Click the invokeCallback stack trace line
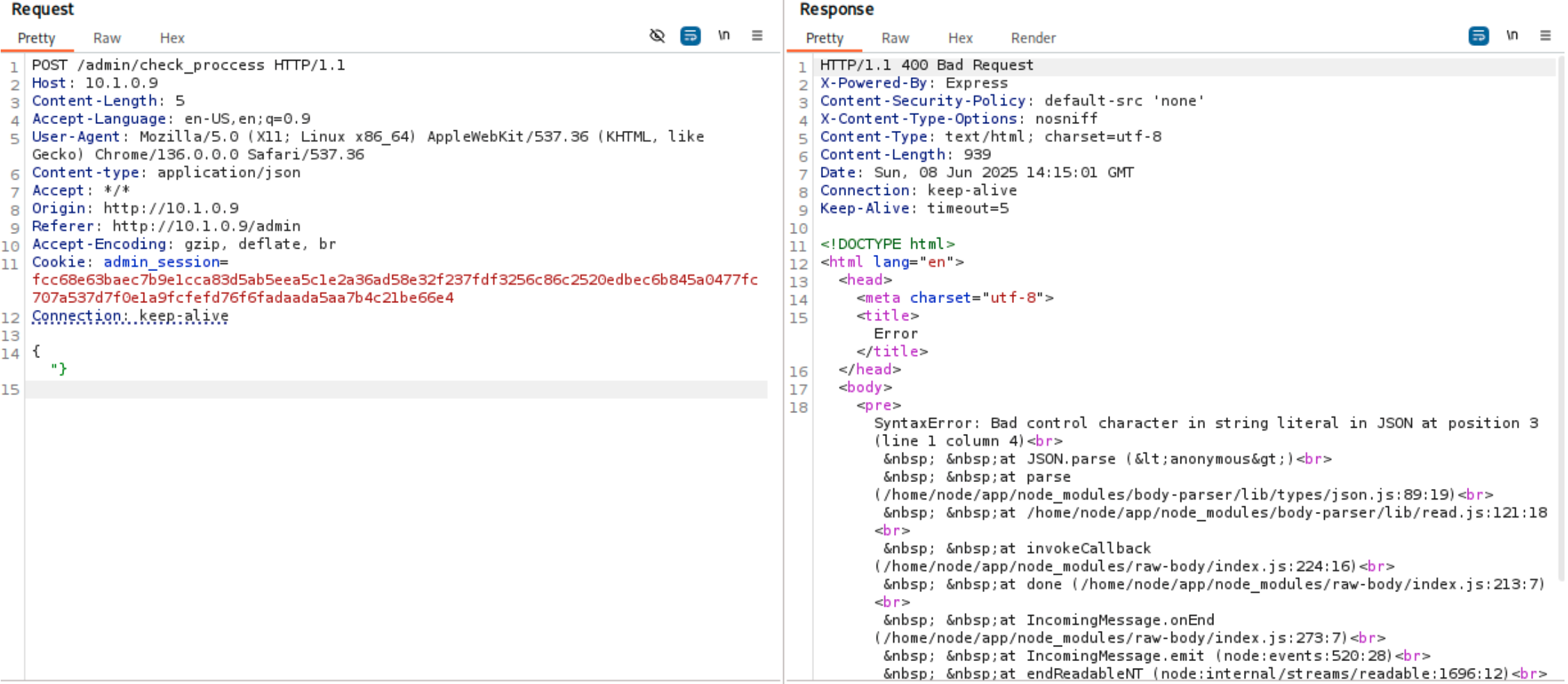1568x684 pixels. pos(1017,548)
